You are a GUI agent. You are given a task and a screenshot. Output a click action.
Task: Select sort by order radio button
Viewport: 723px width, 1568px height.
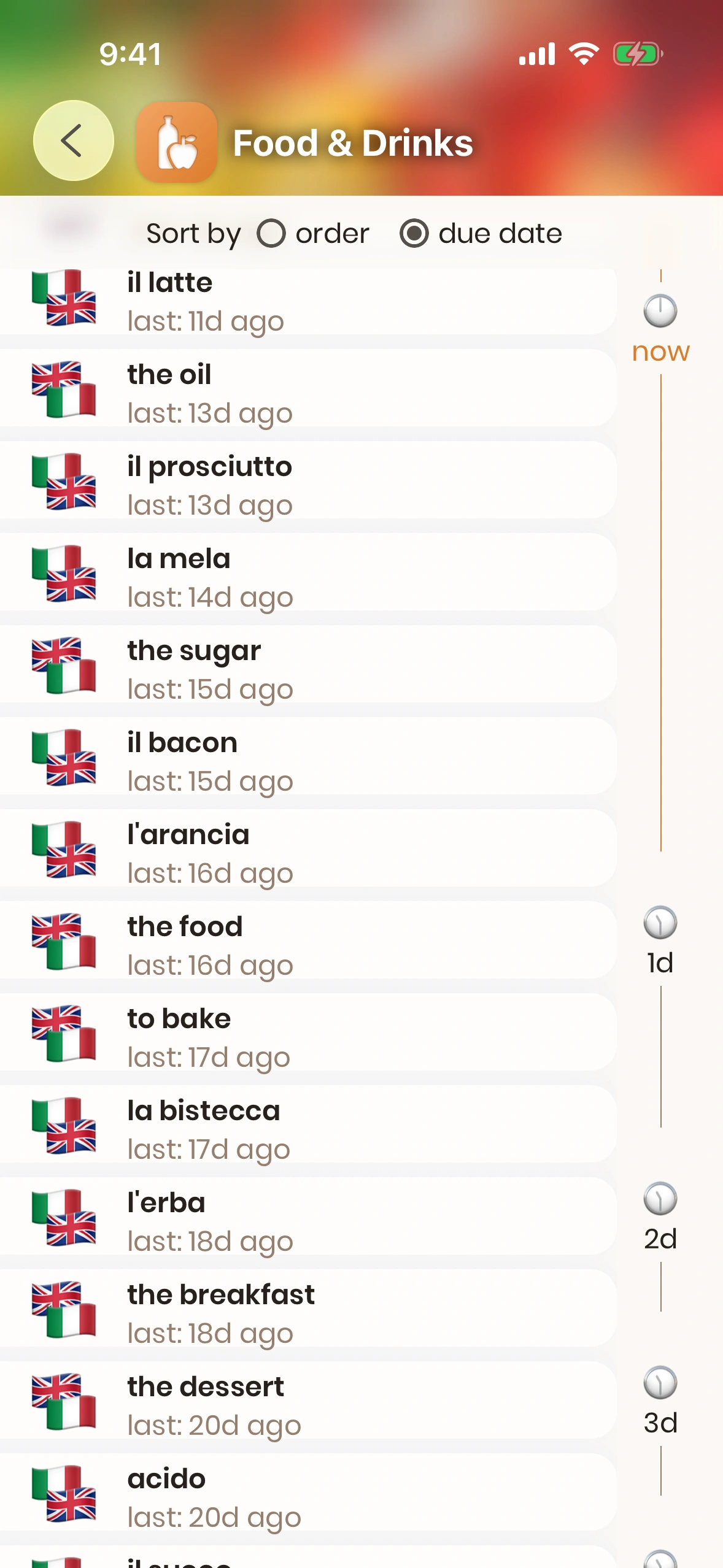[x=271, y=234]
